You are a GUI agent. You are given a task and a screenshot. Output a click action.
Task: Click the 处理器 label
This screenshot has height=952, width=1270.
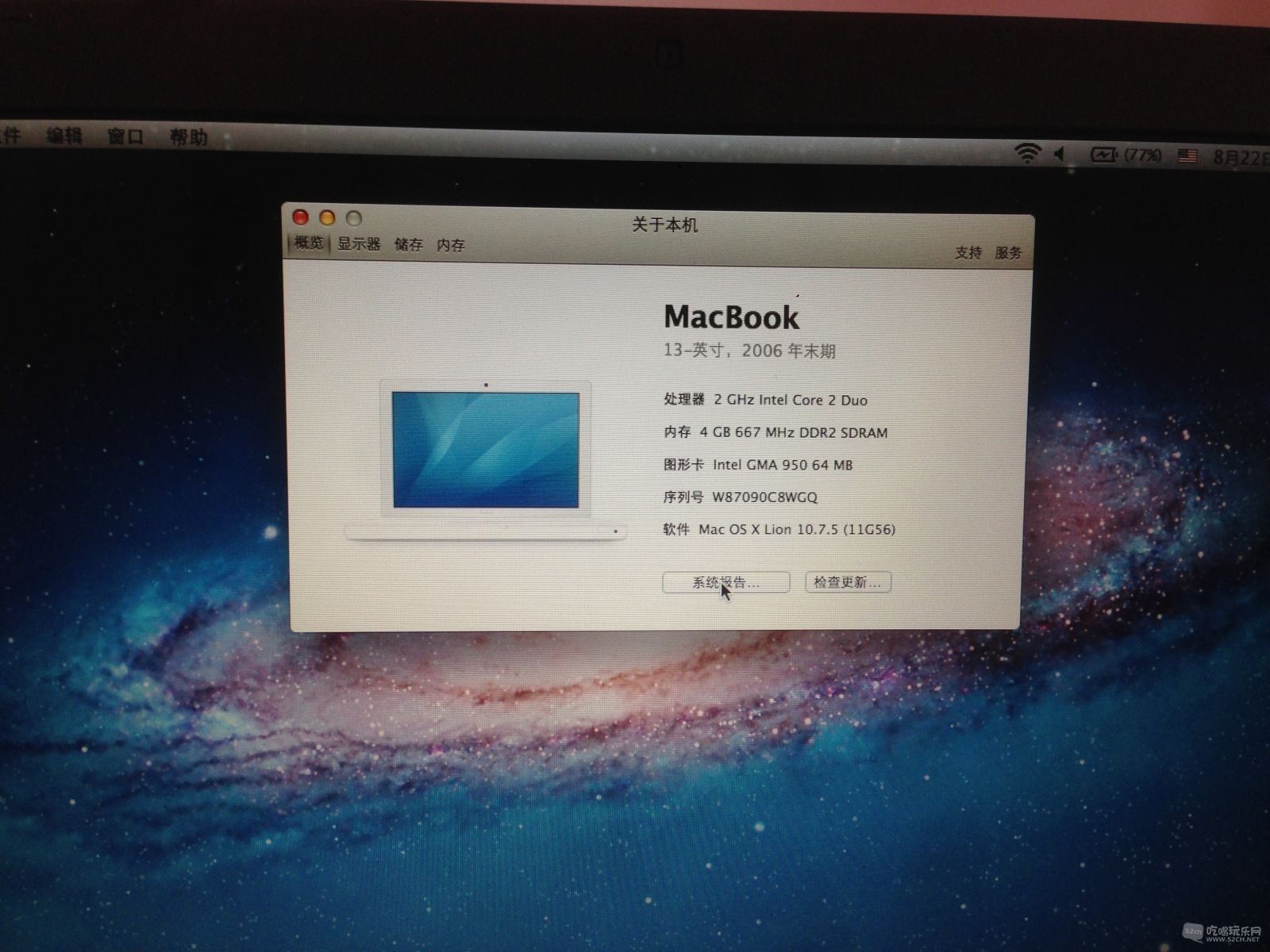pos(684,399)
